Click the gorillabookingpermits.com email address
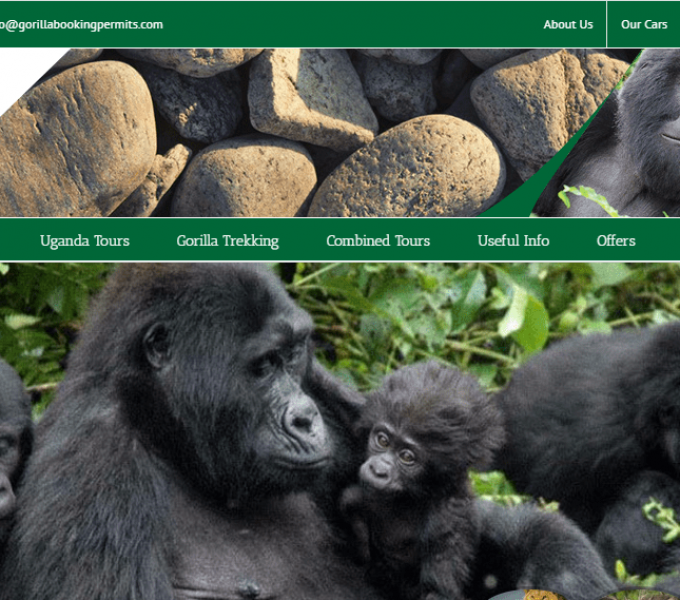 coord(81,24)
